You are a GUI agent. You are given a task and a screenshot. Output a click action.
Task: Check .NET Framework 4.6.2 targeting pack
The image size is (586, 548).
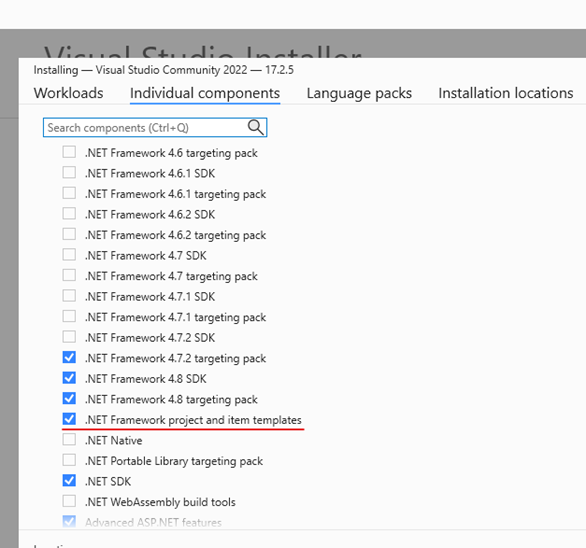(69, 234)
